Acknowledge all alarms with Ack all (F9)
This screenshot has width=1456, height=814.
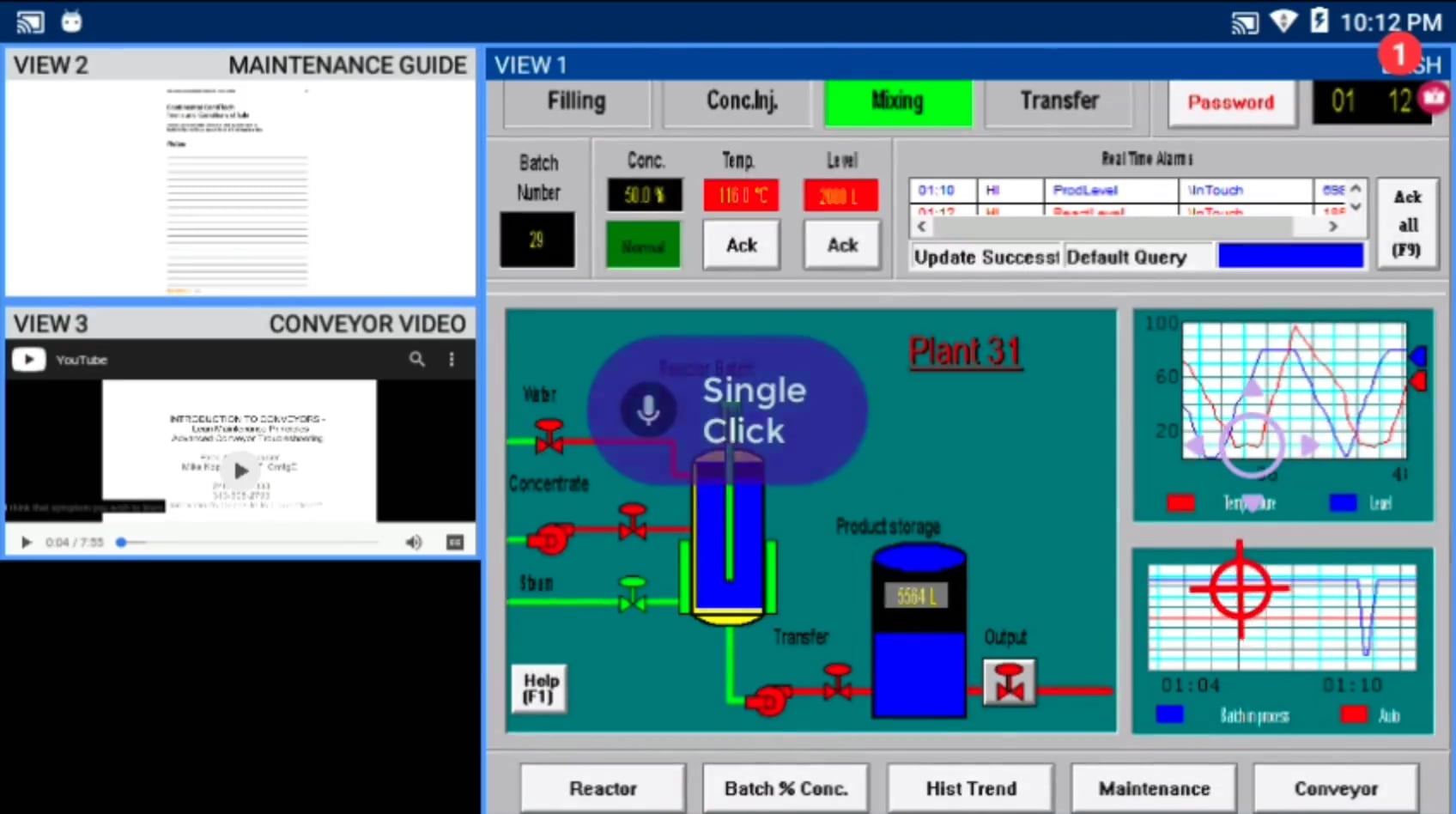(x=1407, y=223)
